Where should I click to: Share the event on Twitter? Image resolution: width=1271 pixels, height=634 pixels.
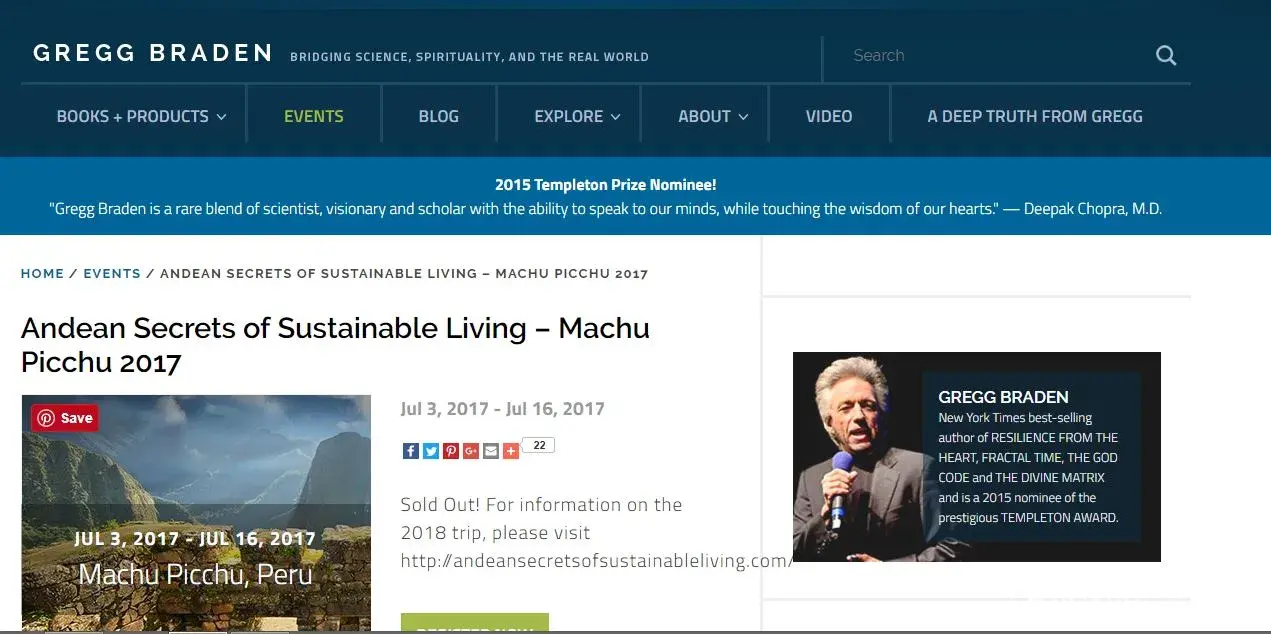tap(431, 451)
